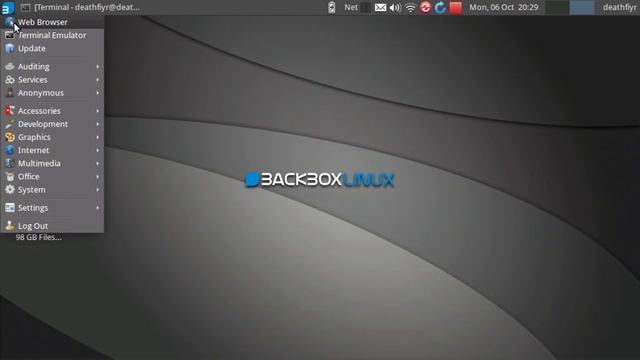This screenshot has width=640, height=360.
Task: Click the Net network monitor applet
Action: 357,7
